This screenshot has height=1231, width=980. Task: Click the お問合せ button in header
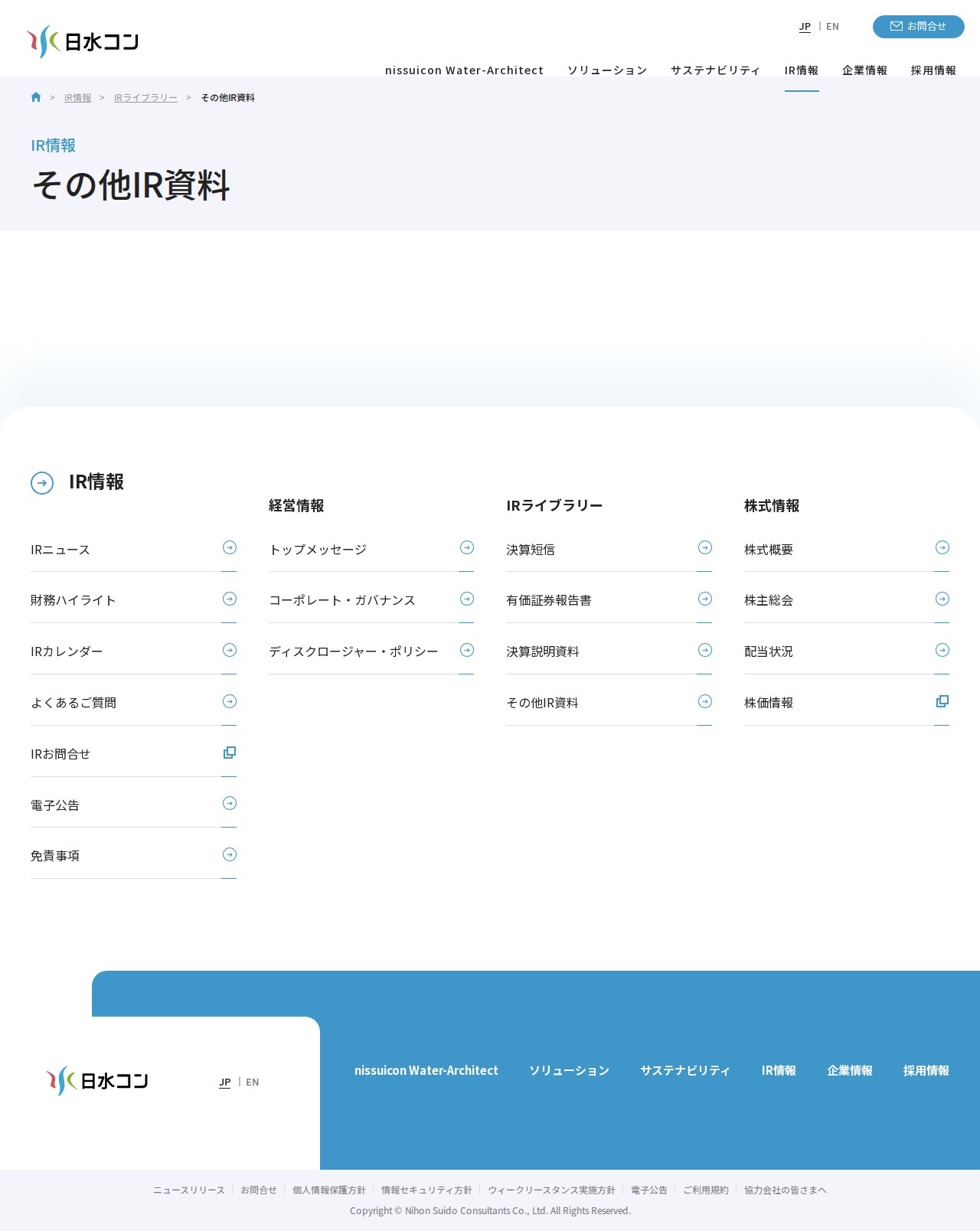919,27
